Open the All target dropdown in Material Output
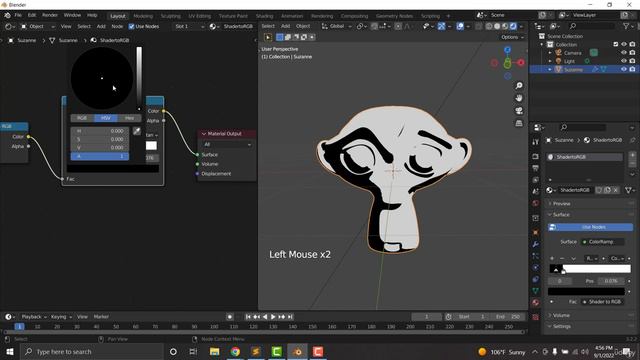Image resolution: width=640 pixels, height=360 pixels. click(x=227, y=144)
